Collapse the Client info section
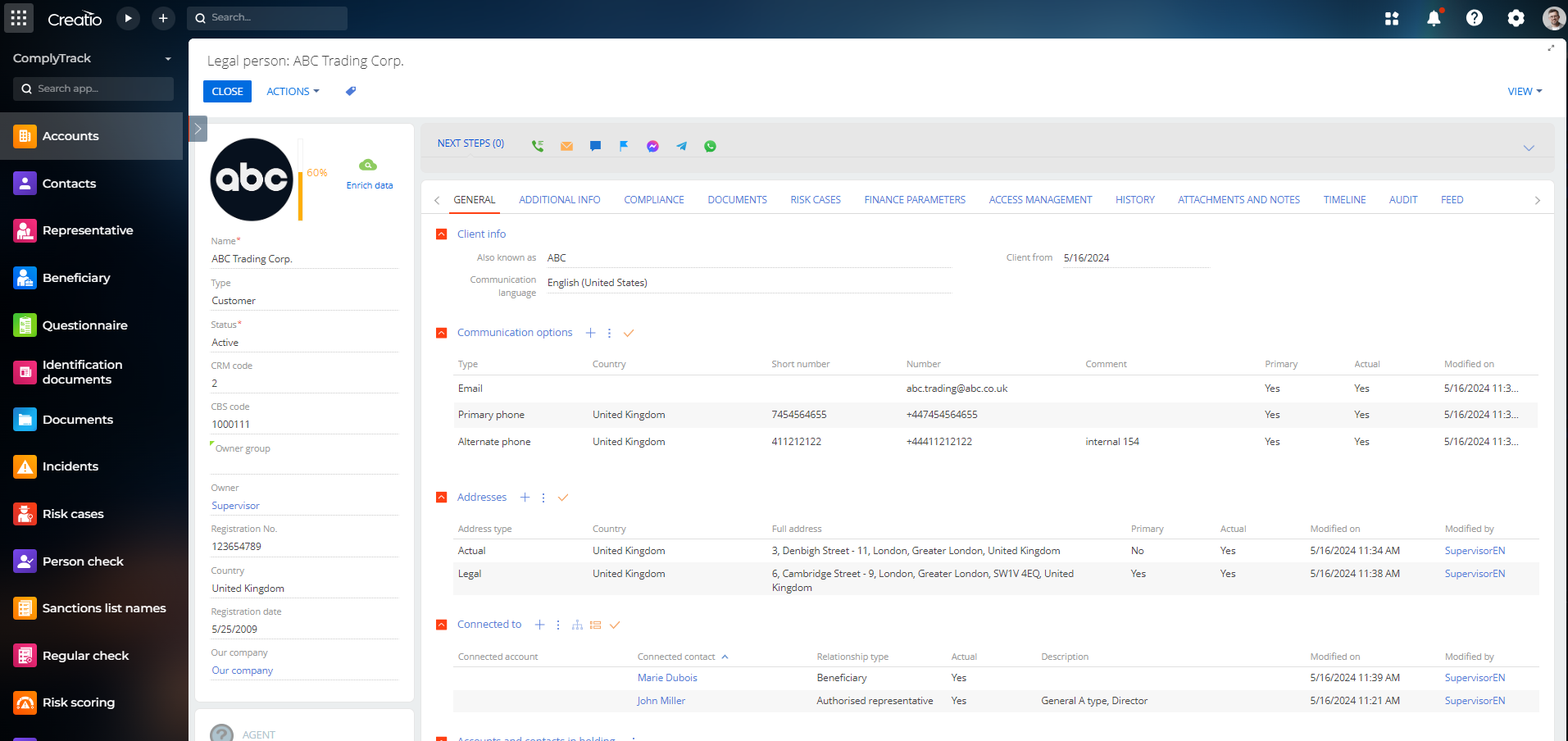This screenshot has width=1568, height=741. tap(442, 234)
